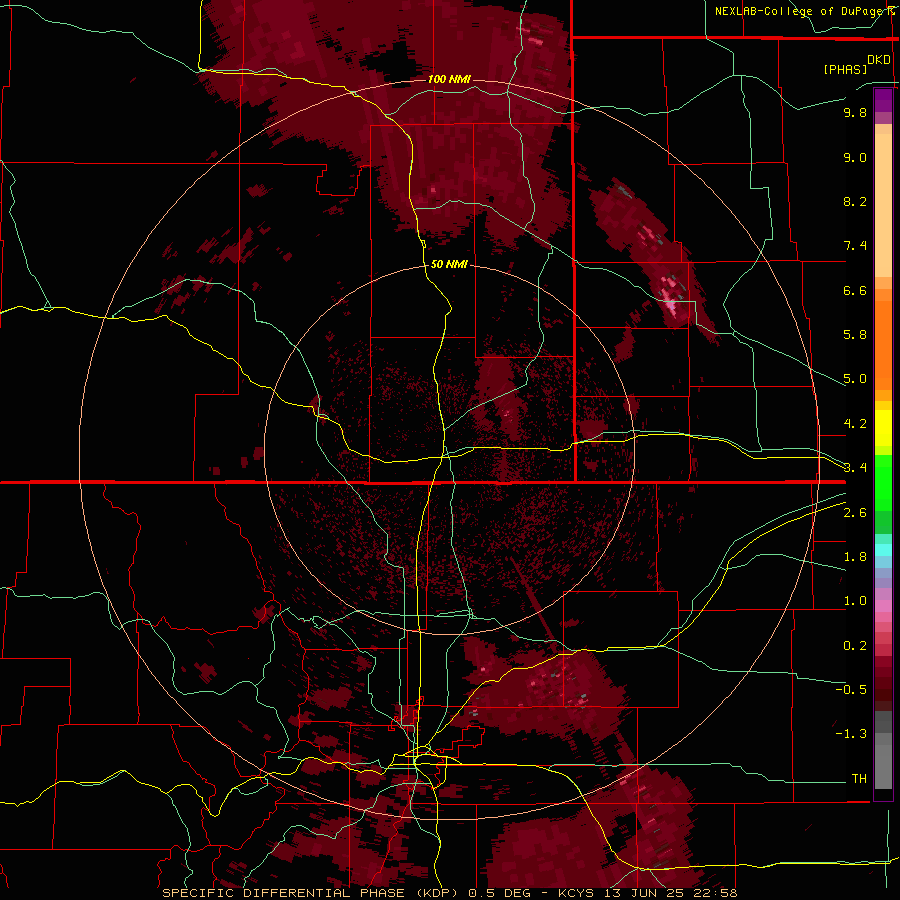The image size is (900, 900).
Task: Click the 5.8 value on the color scale
Action: 855,335
